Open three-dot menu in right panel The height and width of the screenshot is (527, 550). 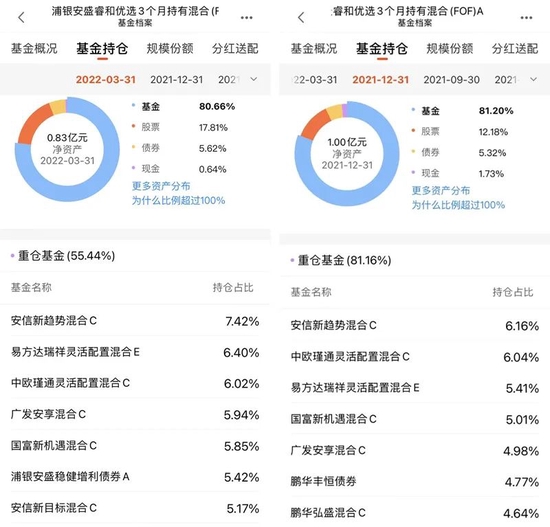(526, 18)
